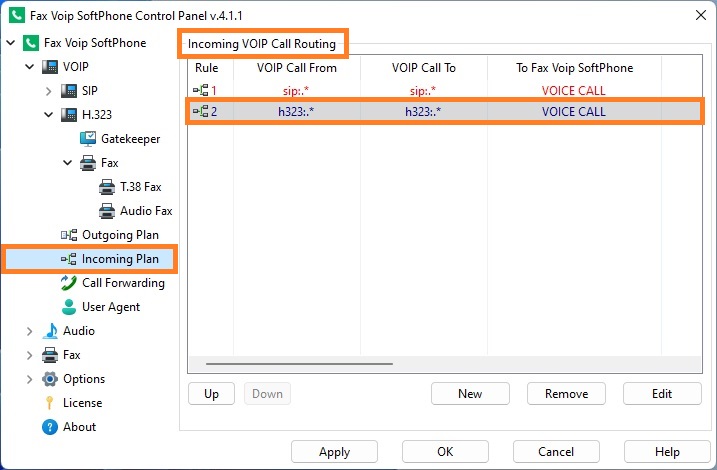The width and height of the screenshot is (717, 470).
Task: Open Call Forwarding phone icon
Action: (x=69, y=283)
